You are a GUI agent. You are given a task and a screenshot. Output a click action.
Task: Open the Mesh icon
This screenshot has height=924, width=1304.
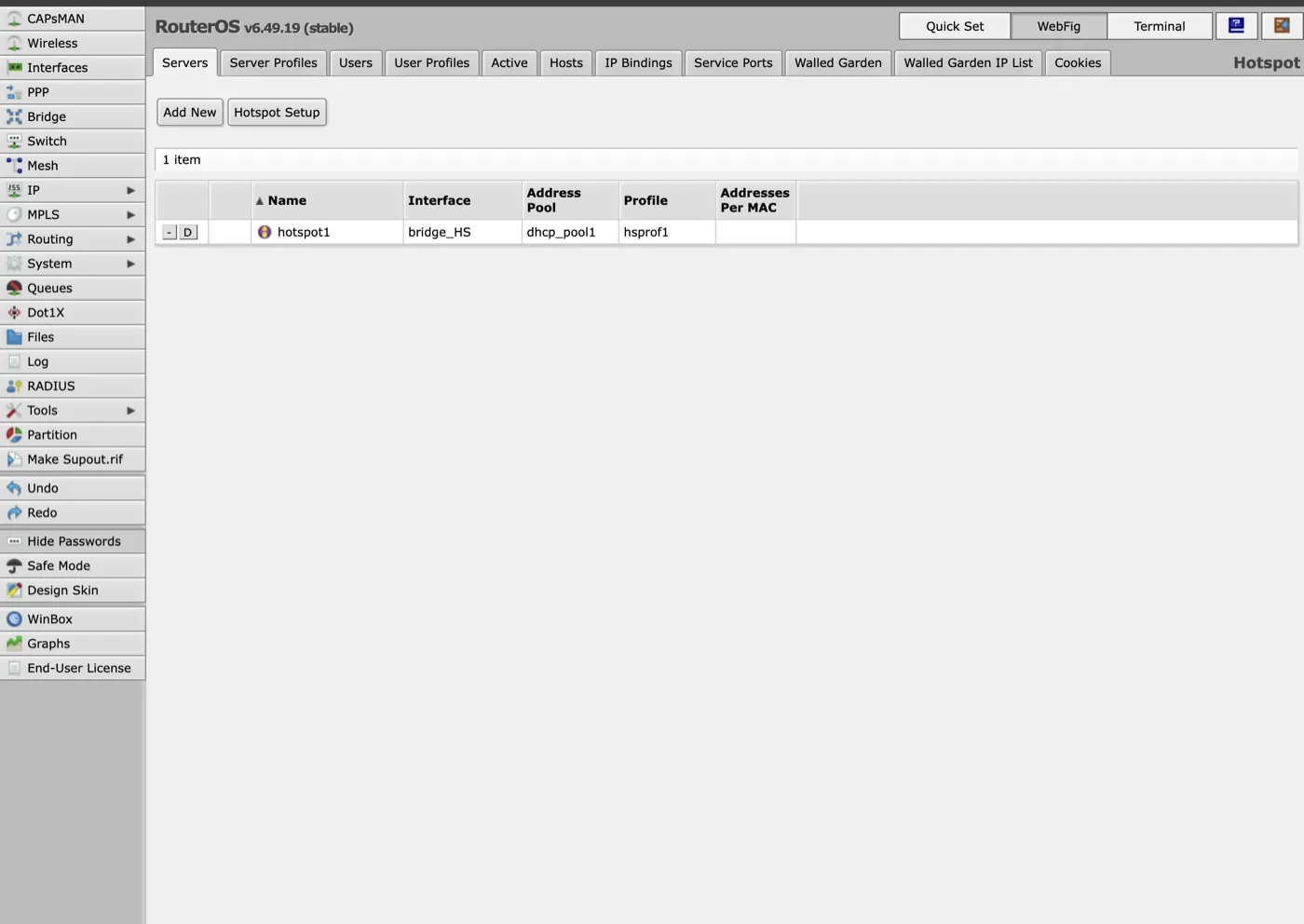14,166
